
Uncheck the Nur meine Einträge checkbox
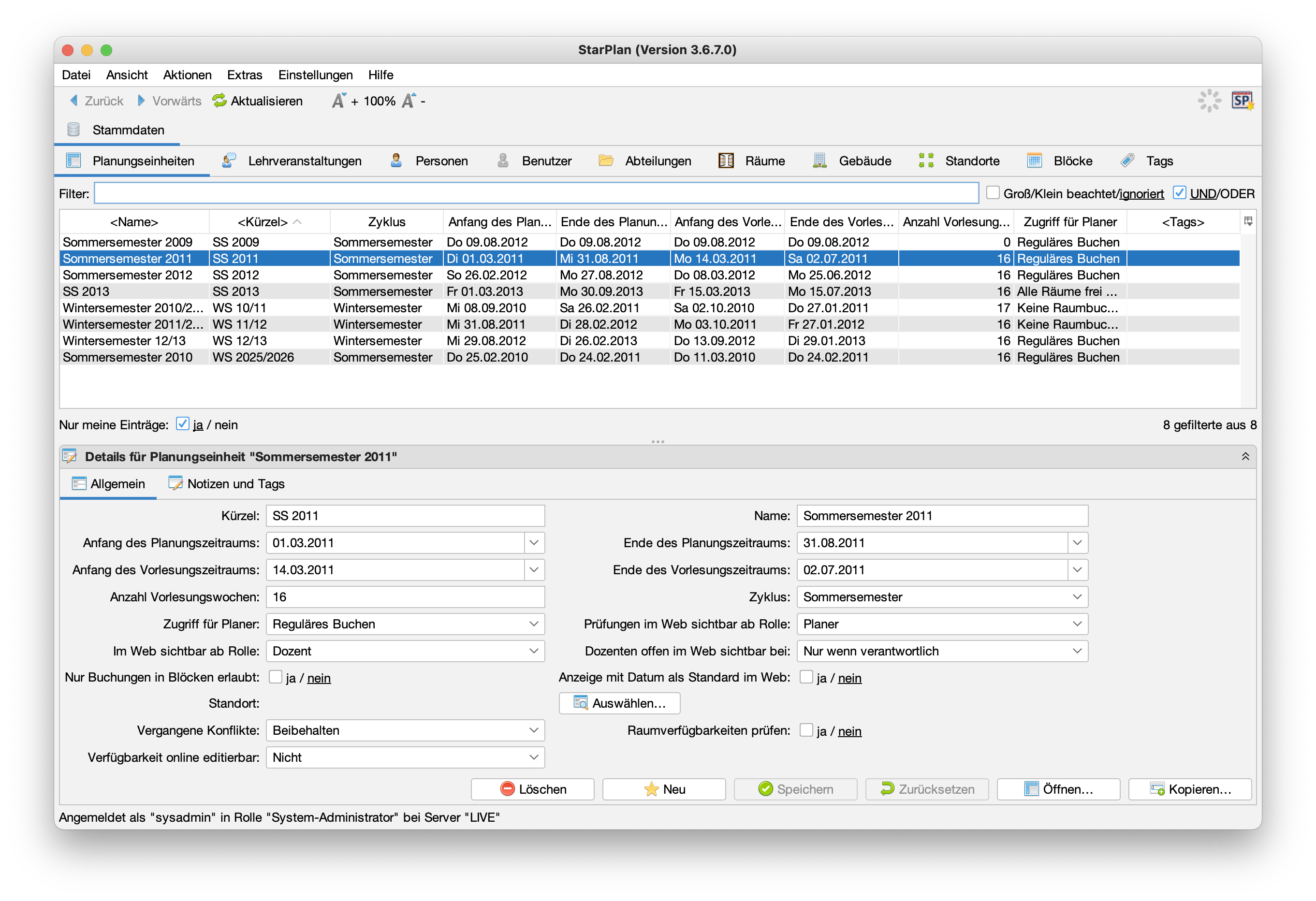point(182,424)
